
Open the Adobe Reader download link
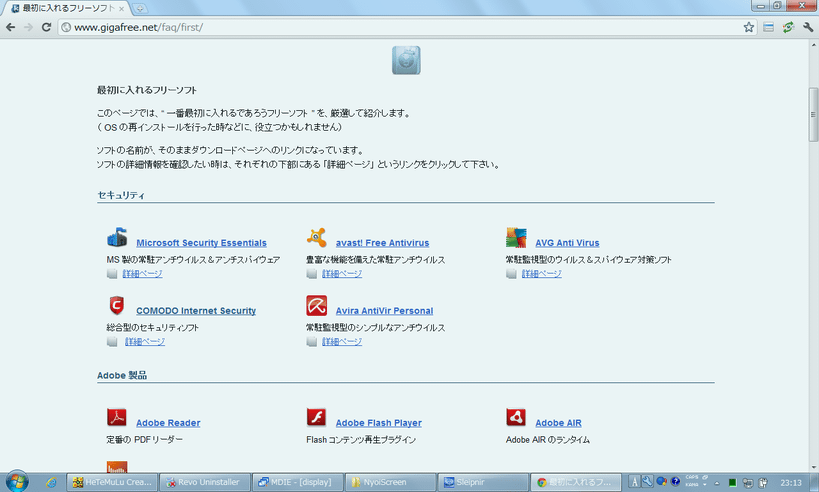(168, 423)
